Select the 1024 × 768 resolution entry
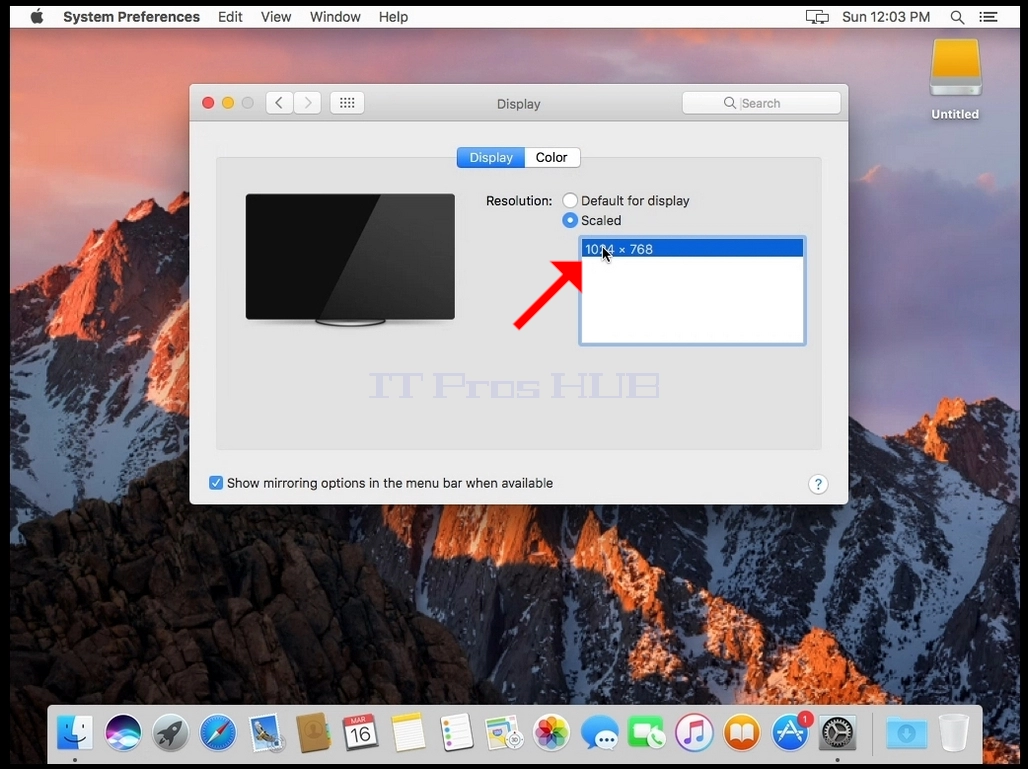This screenshot has height=769, width=1028. [692, 249]
